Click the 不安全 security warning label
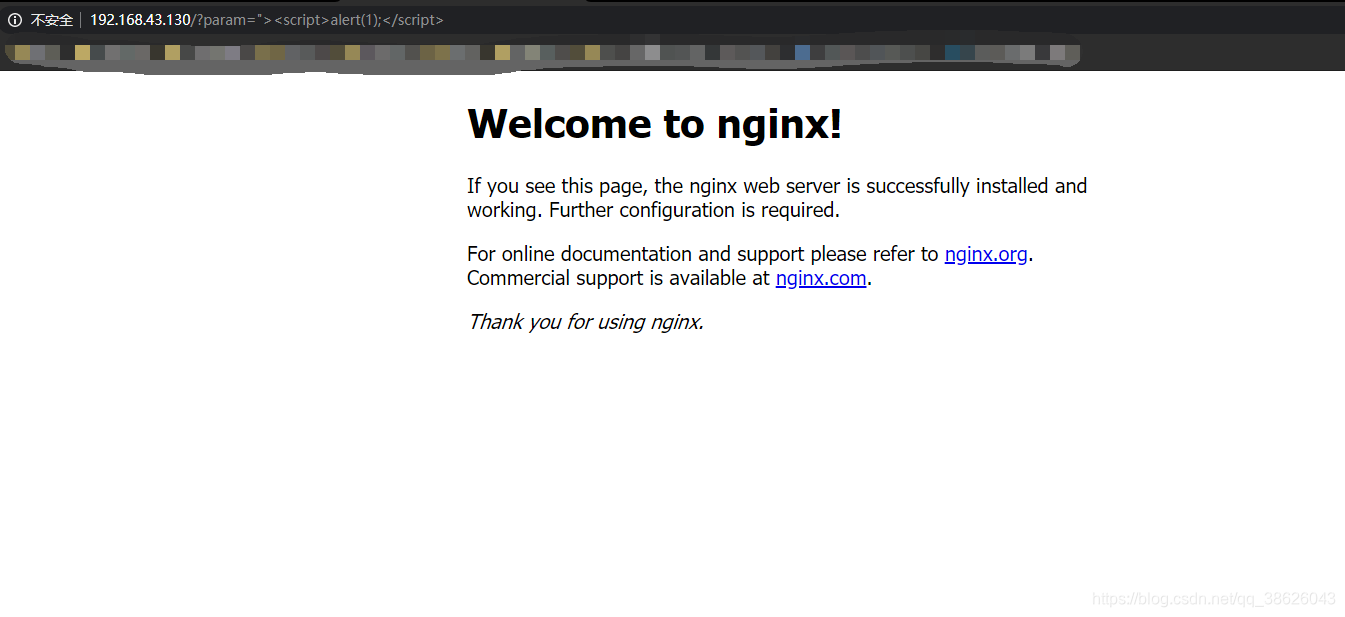This screenshot has width=1345, height=617. point(52,20)
